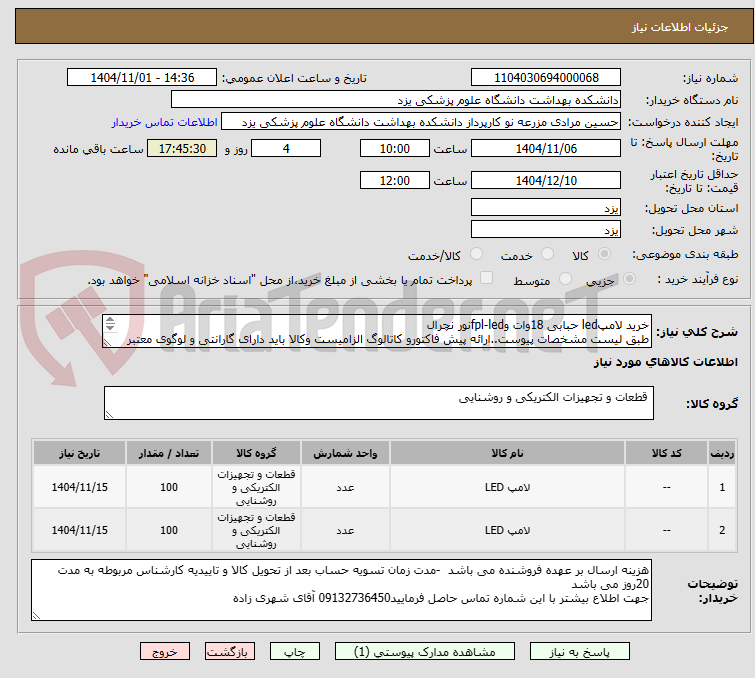The height and width of the screenshot is (678, 755).
Task: Click unit عدد in row 2
Action: 345,531
